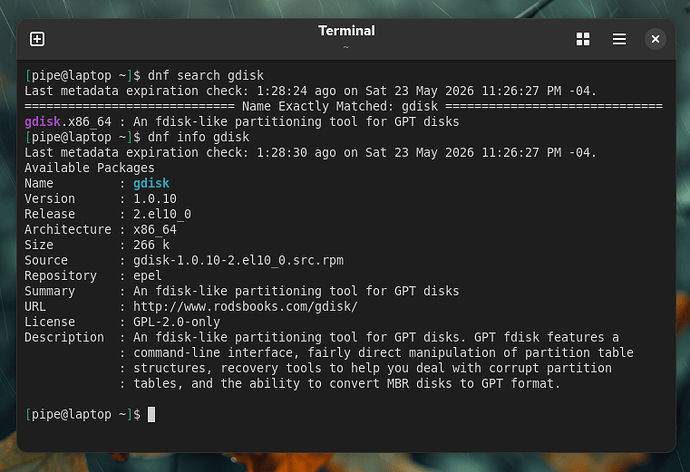Click the command 'dnf search gdisk'

click(x=206, y=76)
